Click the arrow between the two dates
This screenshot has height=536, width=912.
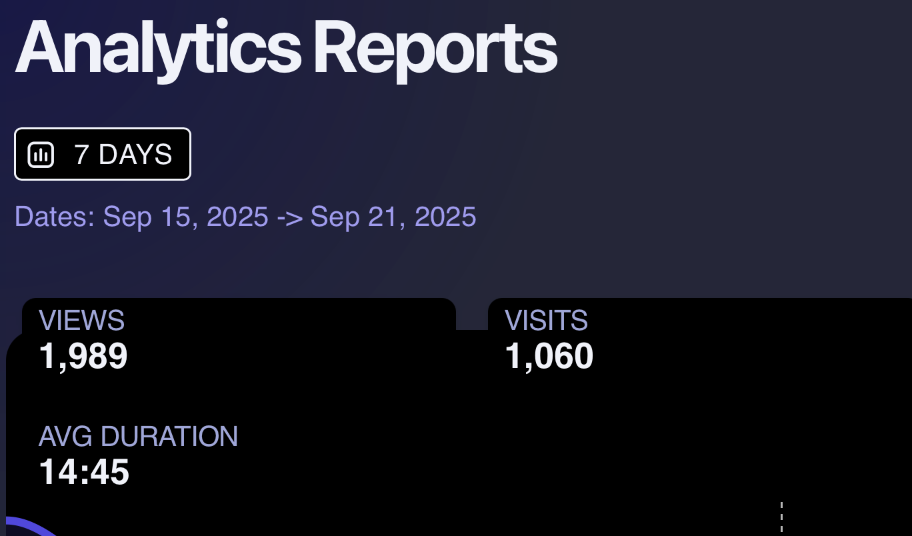(289, 217)
